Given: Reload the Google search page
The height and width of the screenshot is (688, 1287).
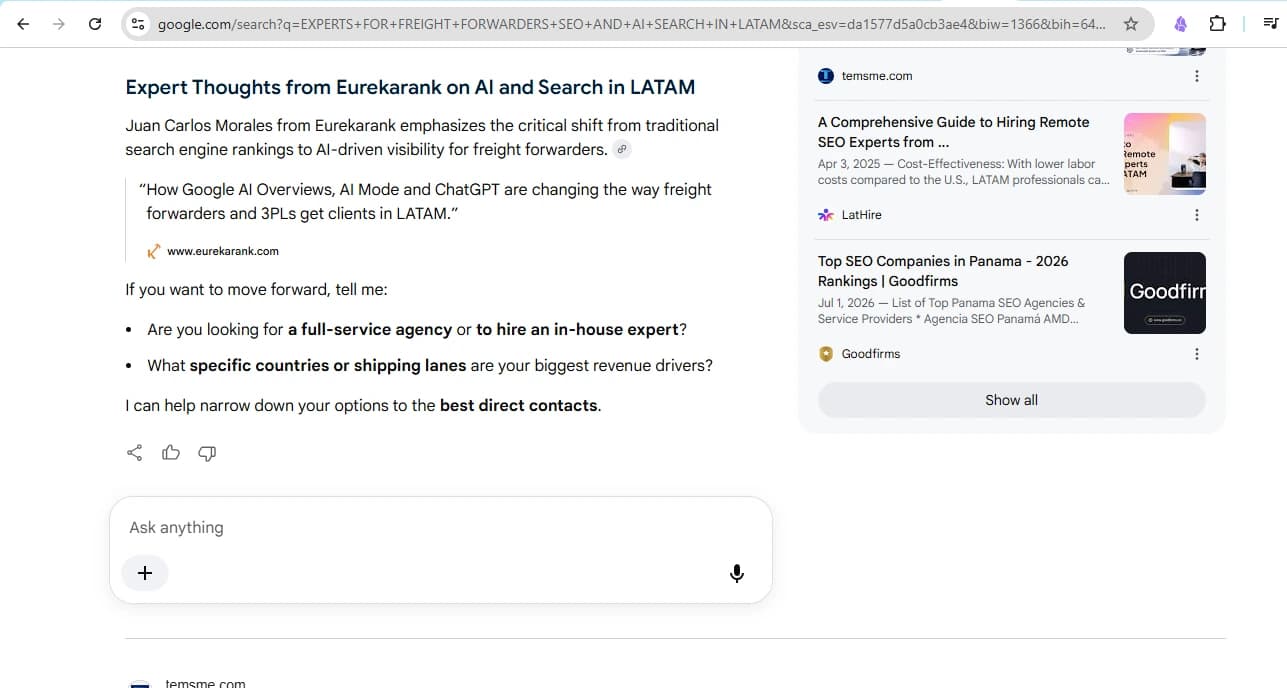Looking at the screenshot, I should [x=95, y=23].
